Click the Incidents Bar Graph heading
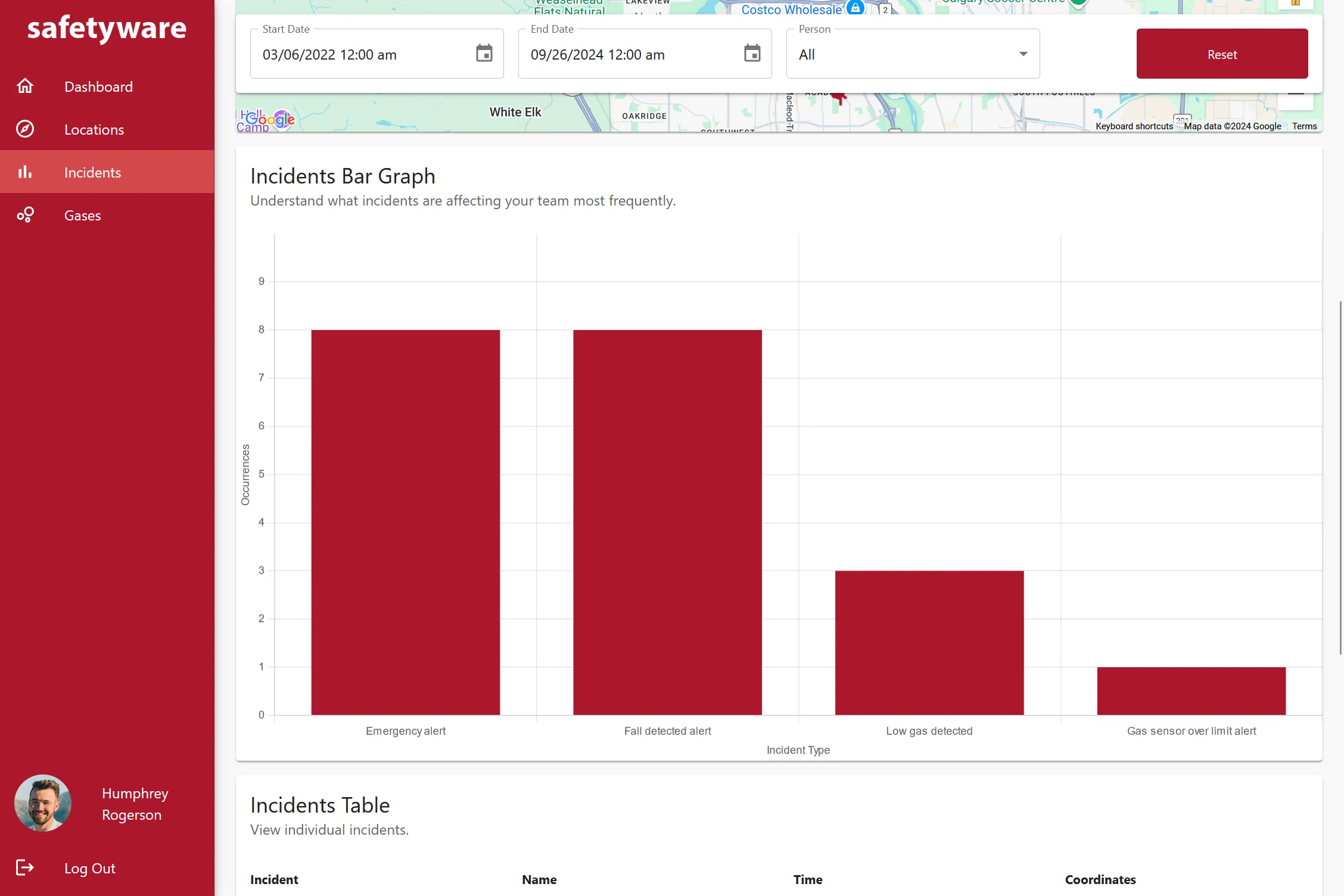 pos(343,176)
